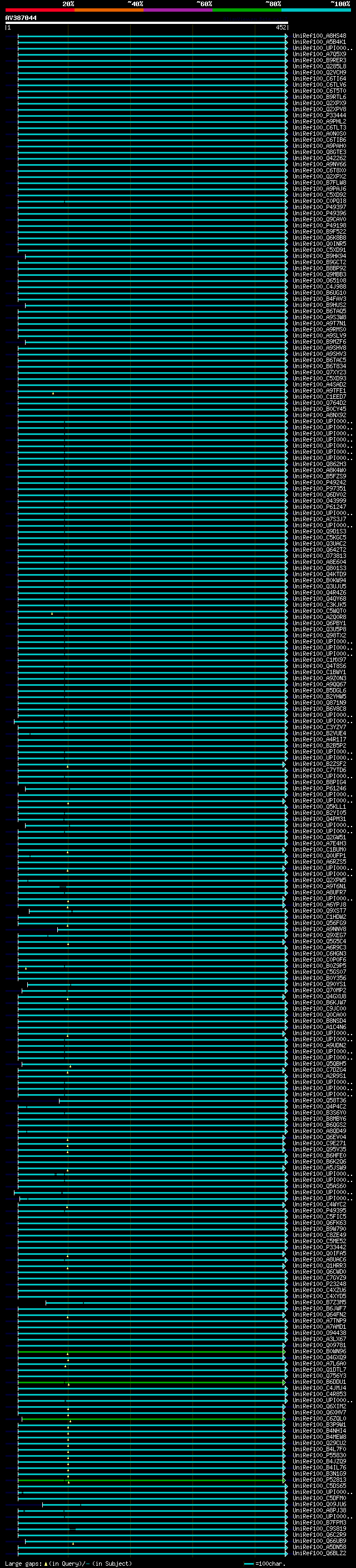Screen dimensions: 356x1568
Task: Click hit label UniRef100_P33442
Action: (x=319, y=1247)
